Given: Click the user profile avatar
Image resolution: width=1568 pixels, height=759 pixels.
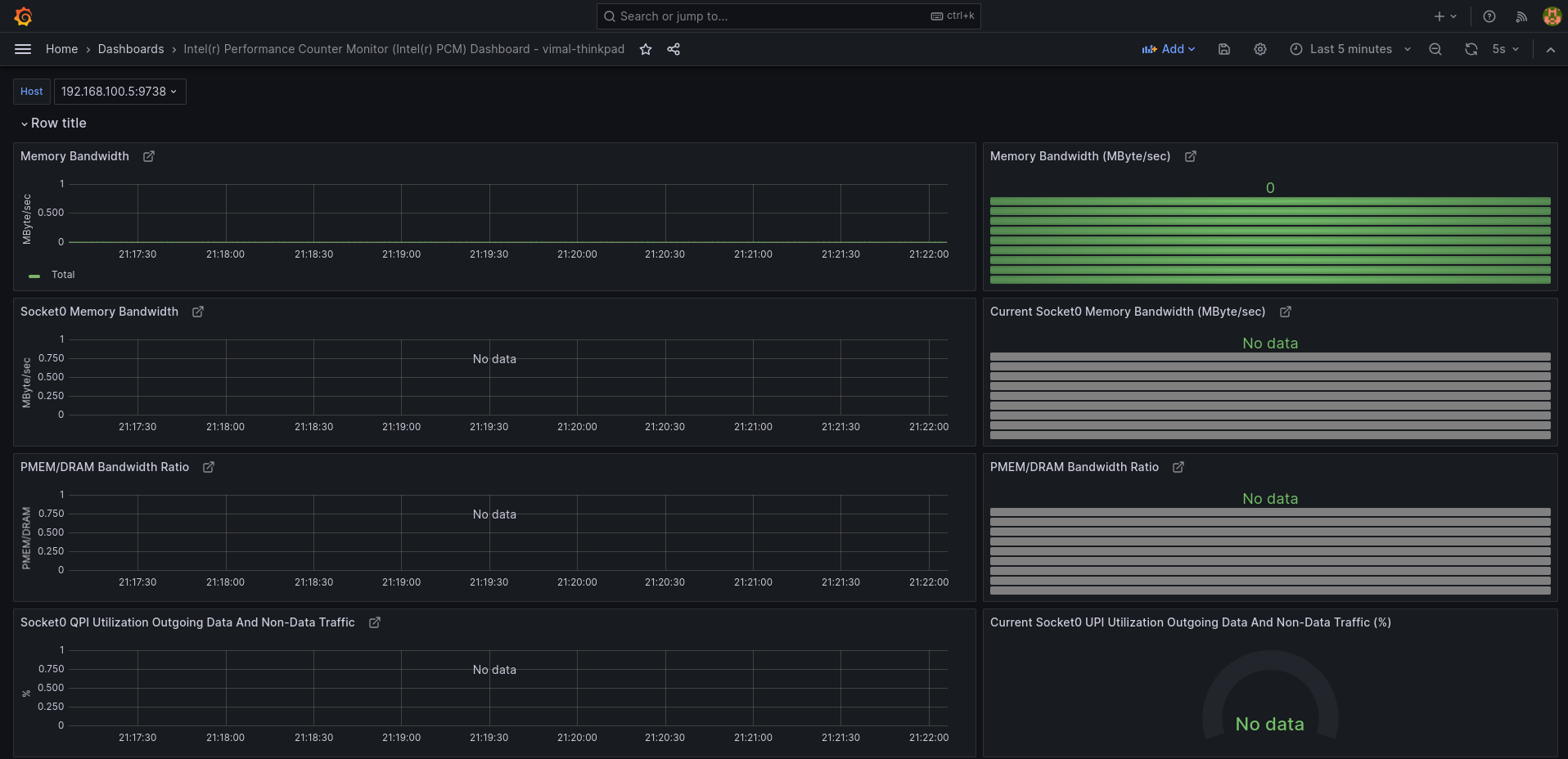Looking at the screenshot, I should pyautogui.click(x=1552, y=16).
